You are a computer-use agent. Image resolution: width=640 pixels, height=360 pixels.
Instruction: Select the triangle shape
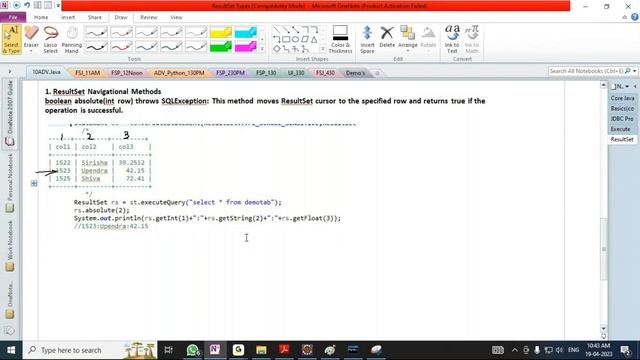pyautogui.click(x=314, y=40)
